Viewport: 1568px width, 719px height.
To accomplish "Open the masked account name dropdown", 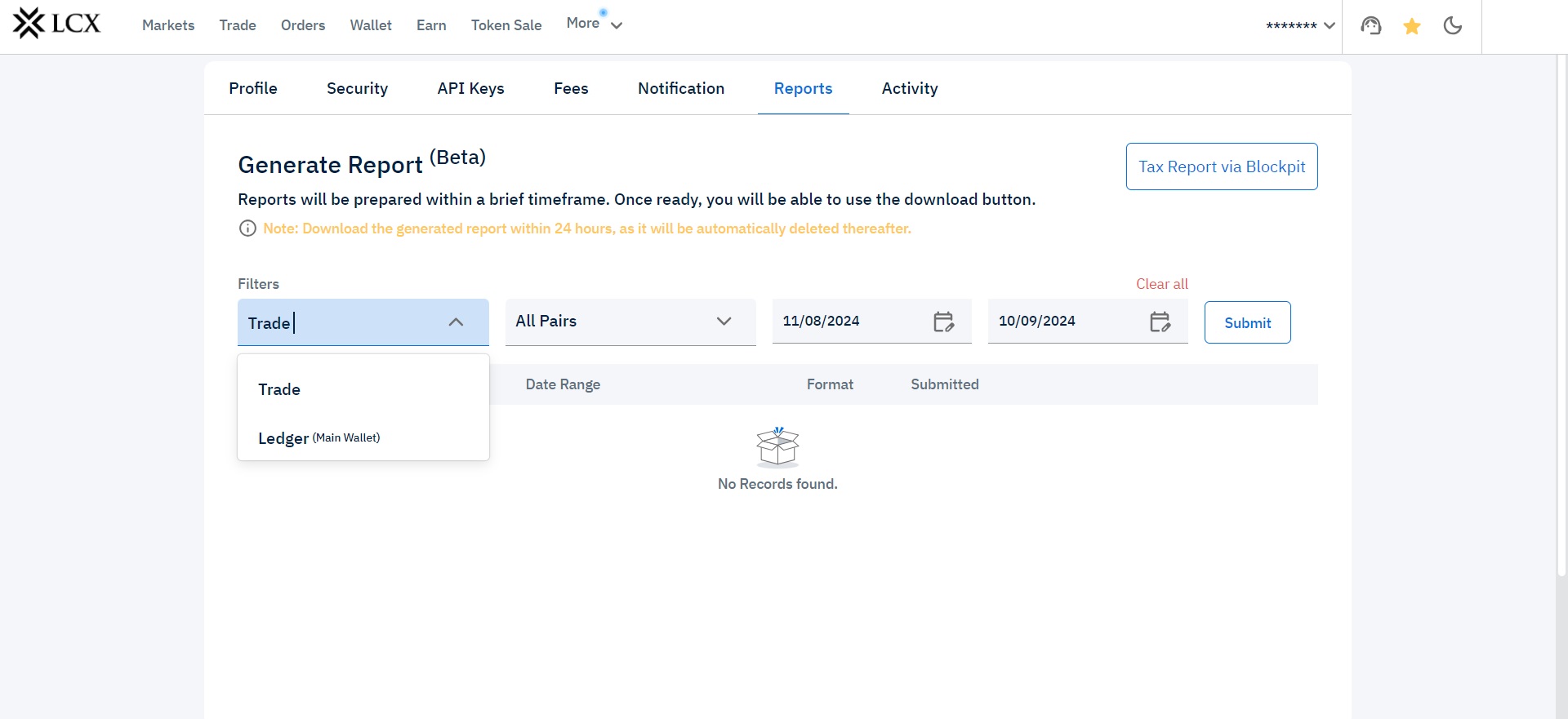I will coord(1300,26).
